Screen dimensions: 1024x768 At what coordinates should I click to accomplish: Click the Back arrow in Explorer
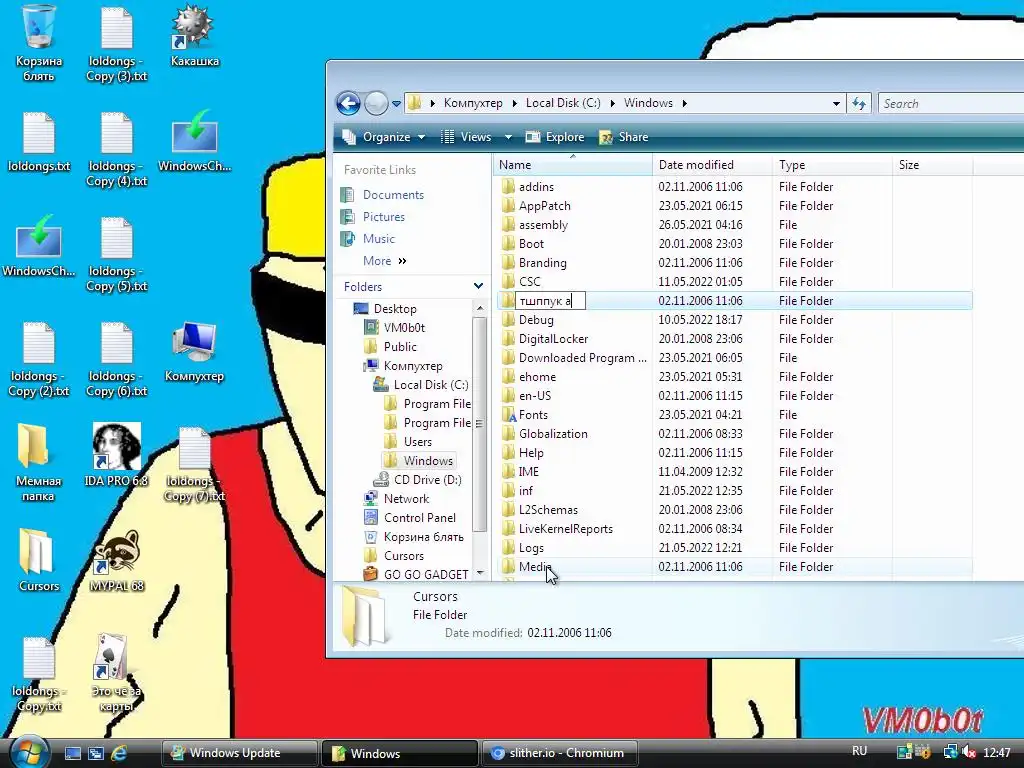click(348, 103)
